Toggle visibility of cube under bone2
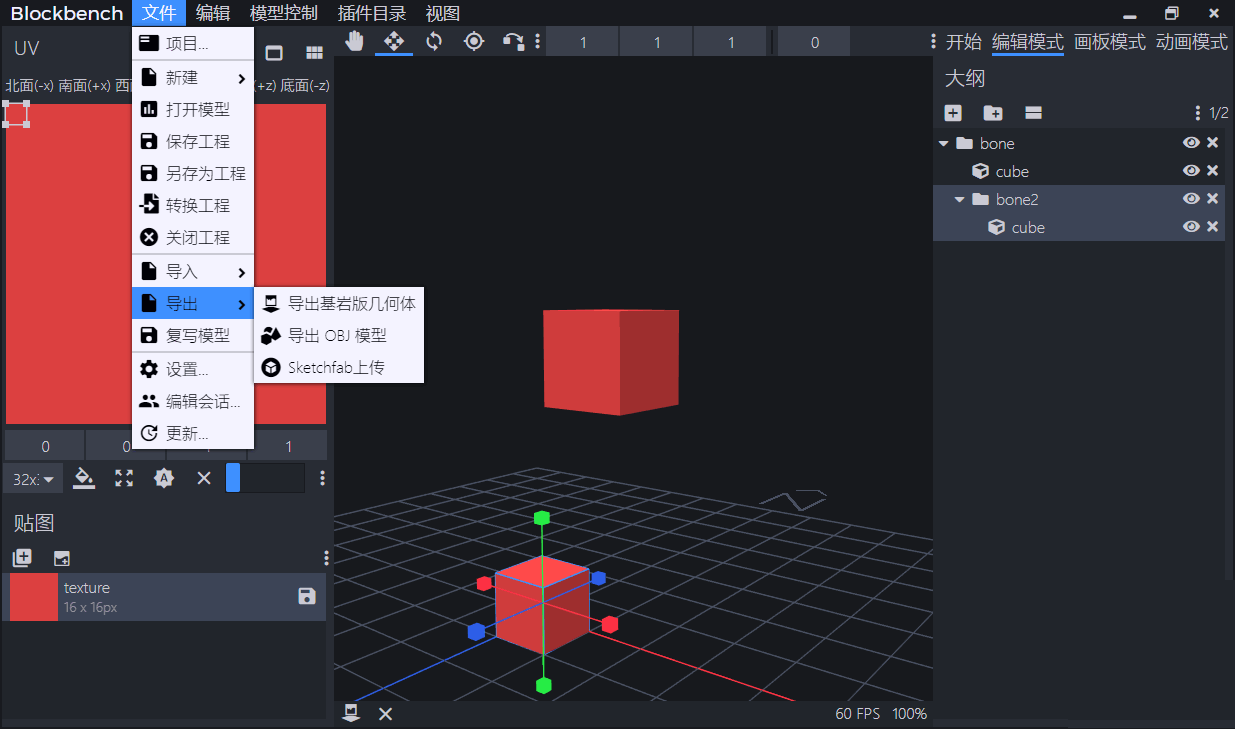1235x729 pixels. pos(1191,227)
